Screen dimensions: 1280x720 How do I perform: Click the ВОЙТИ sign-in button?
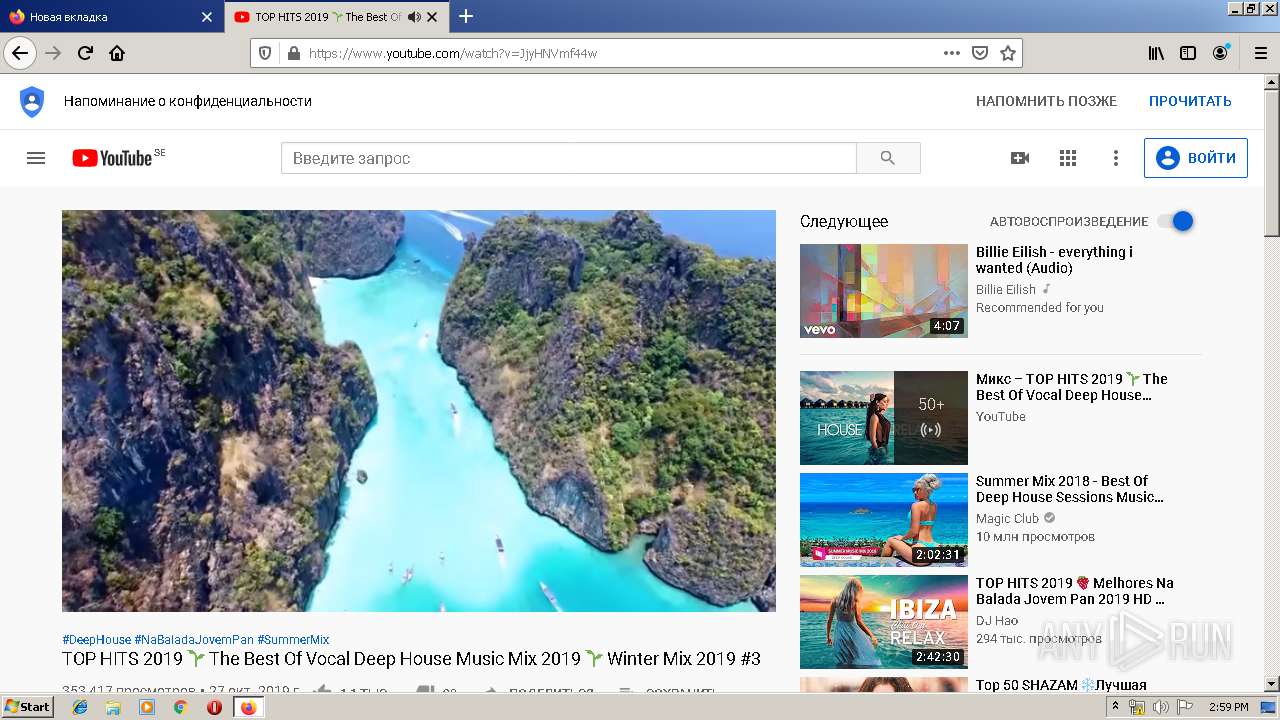click(x=1196, y=158)
